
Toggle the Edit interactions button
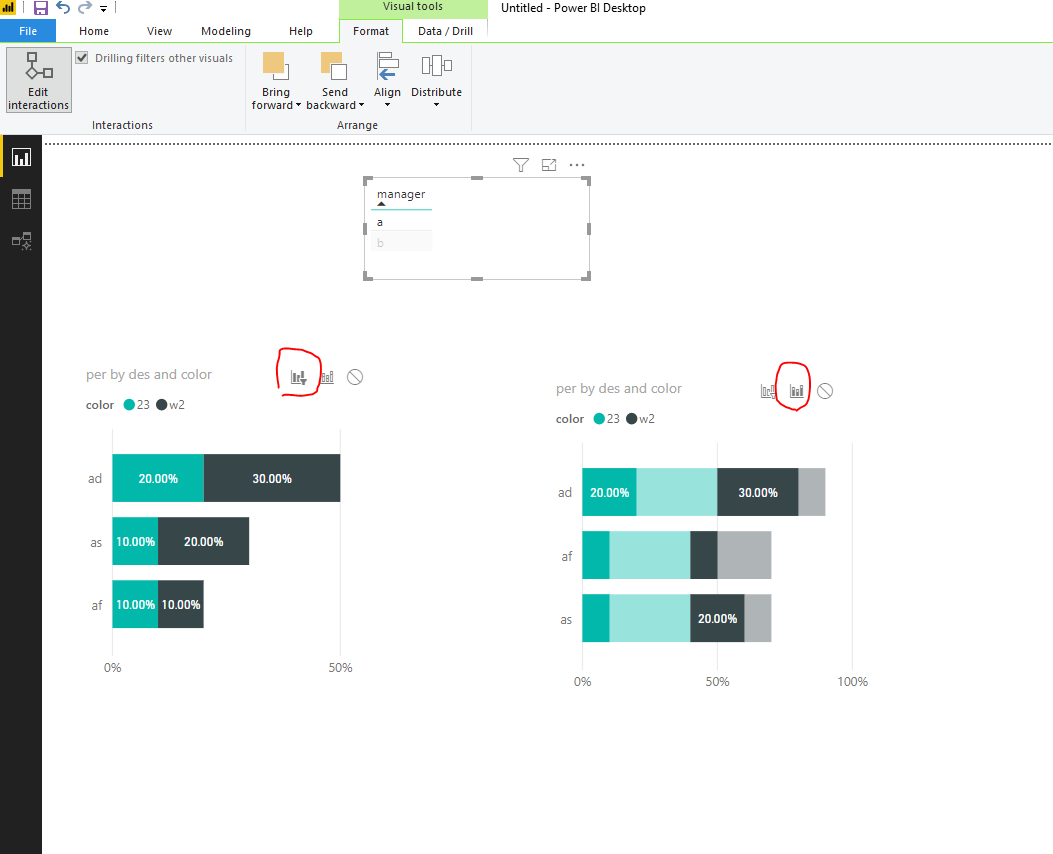38,79
